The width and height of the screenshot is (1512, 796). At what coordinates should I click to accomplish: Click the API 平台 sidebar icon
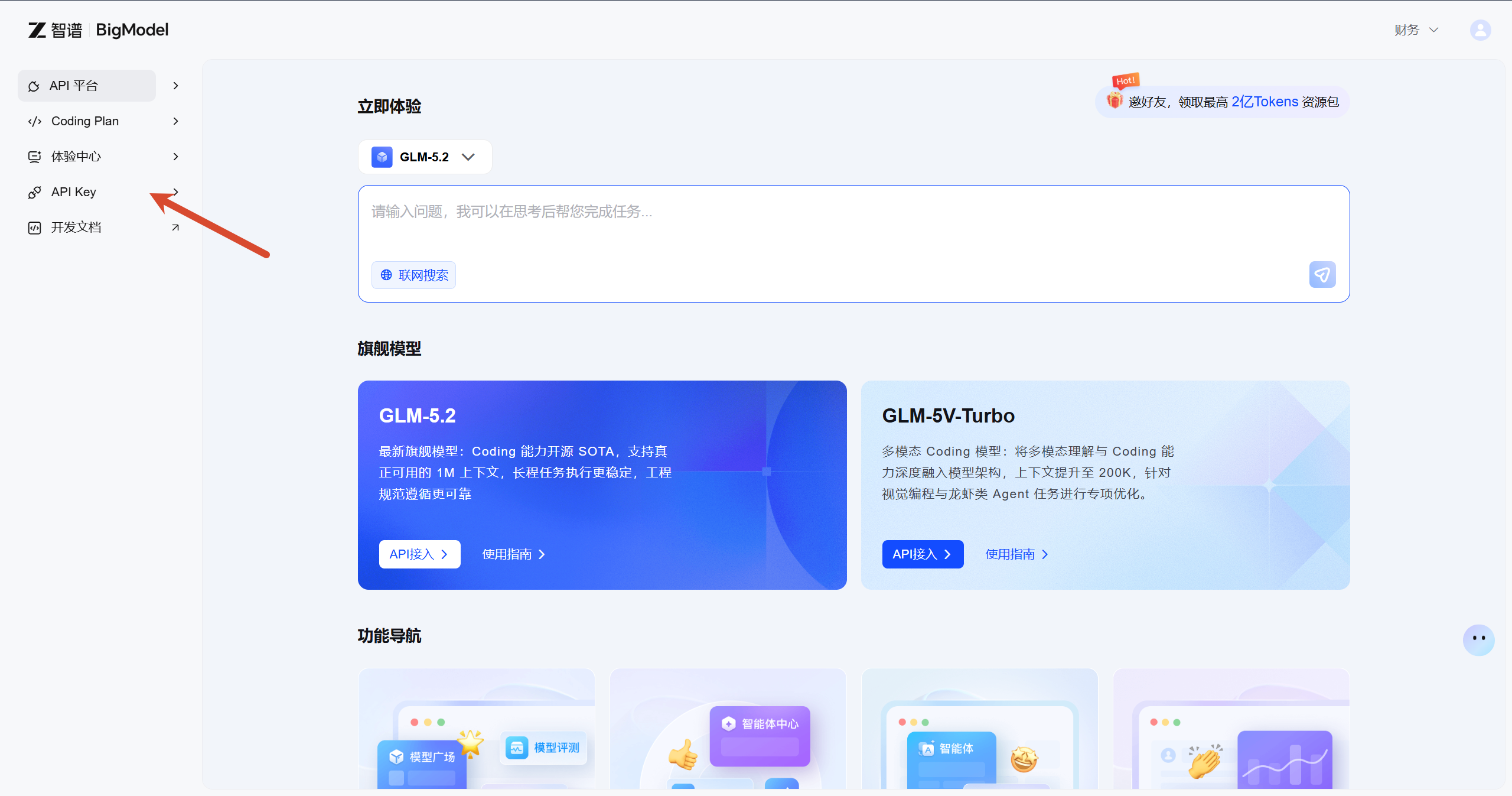34,86
